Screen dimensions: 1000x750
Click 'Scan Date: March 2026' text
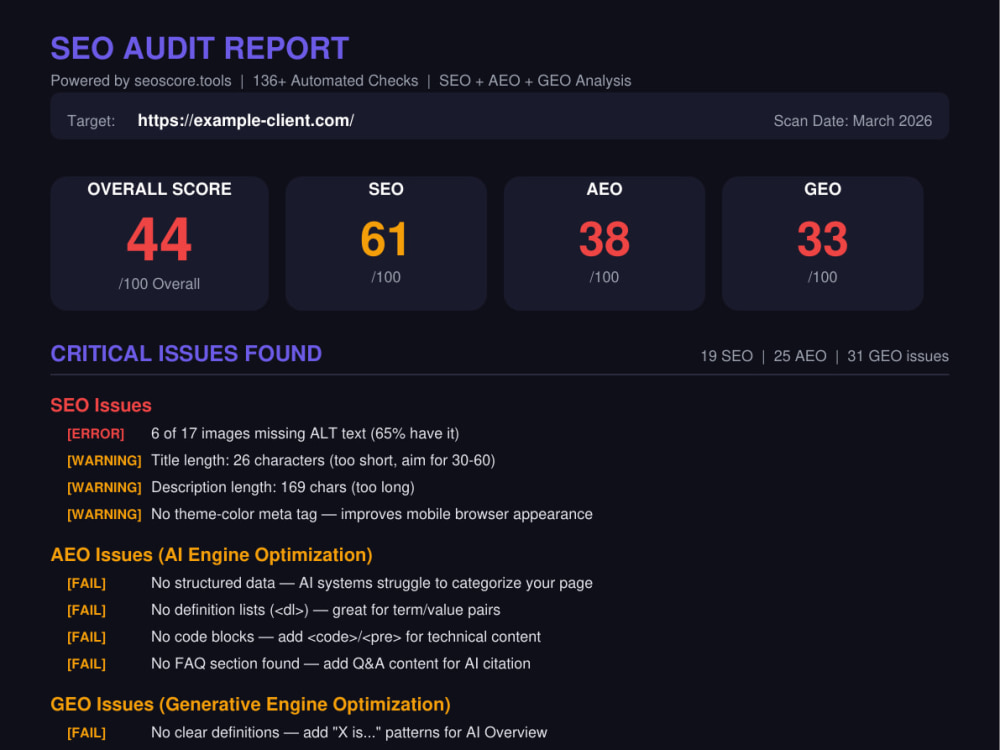(853, 121)
